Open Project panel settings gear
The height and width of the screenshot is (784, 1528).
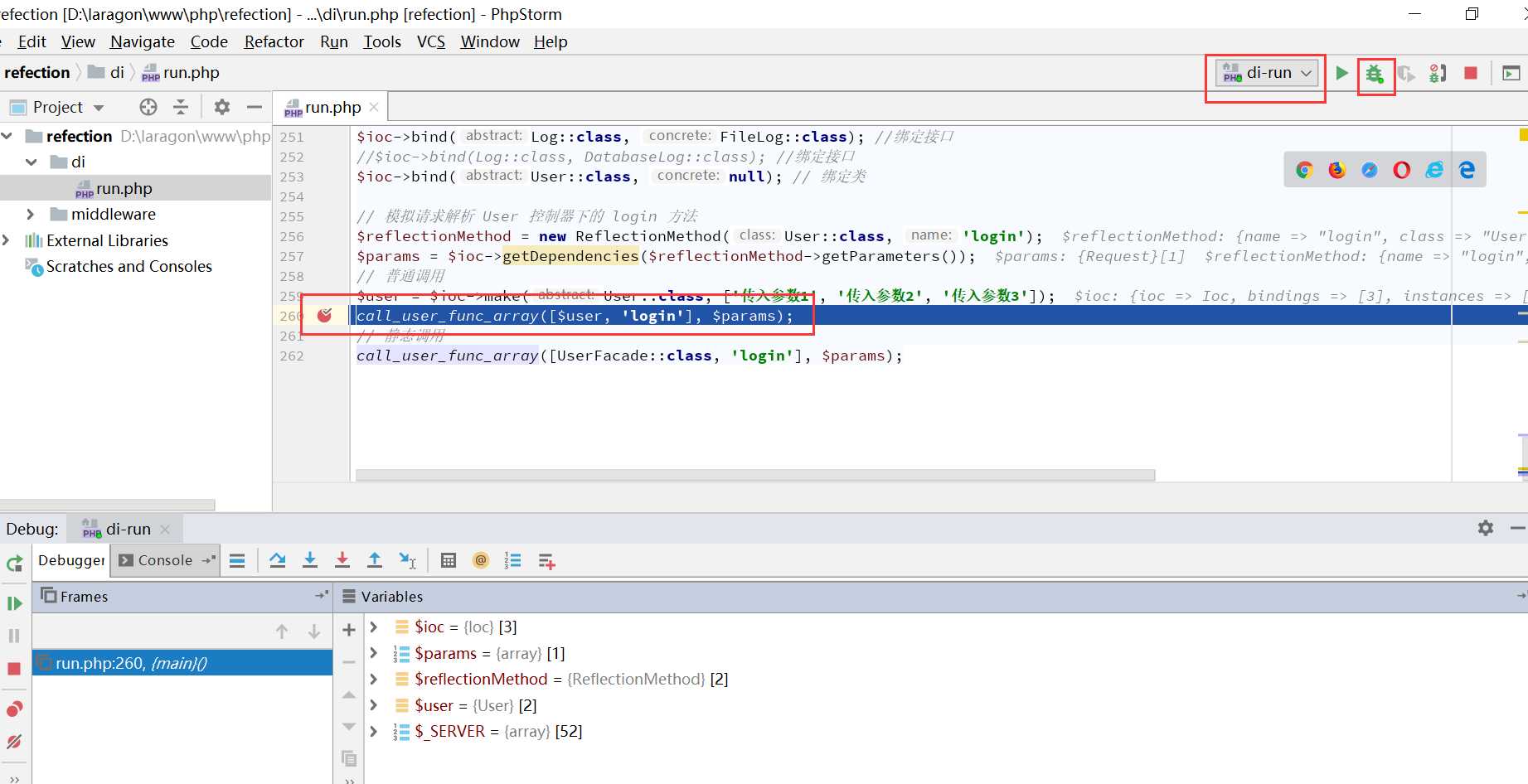(221, 107)
